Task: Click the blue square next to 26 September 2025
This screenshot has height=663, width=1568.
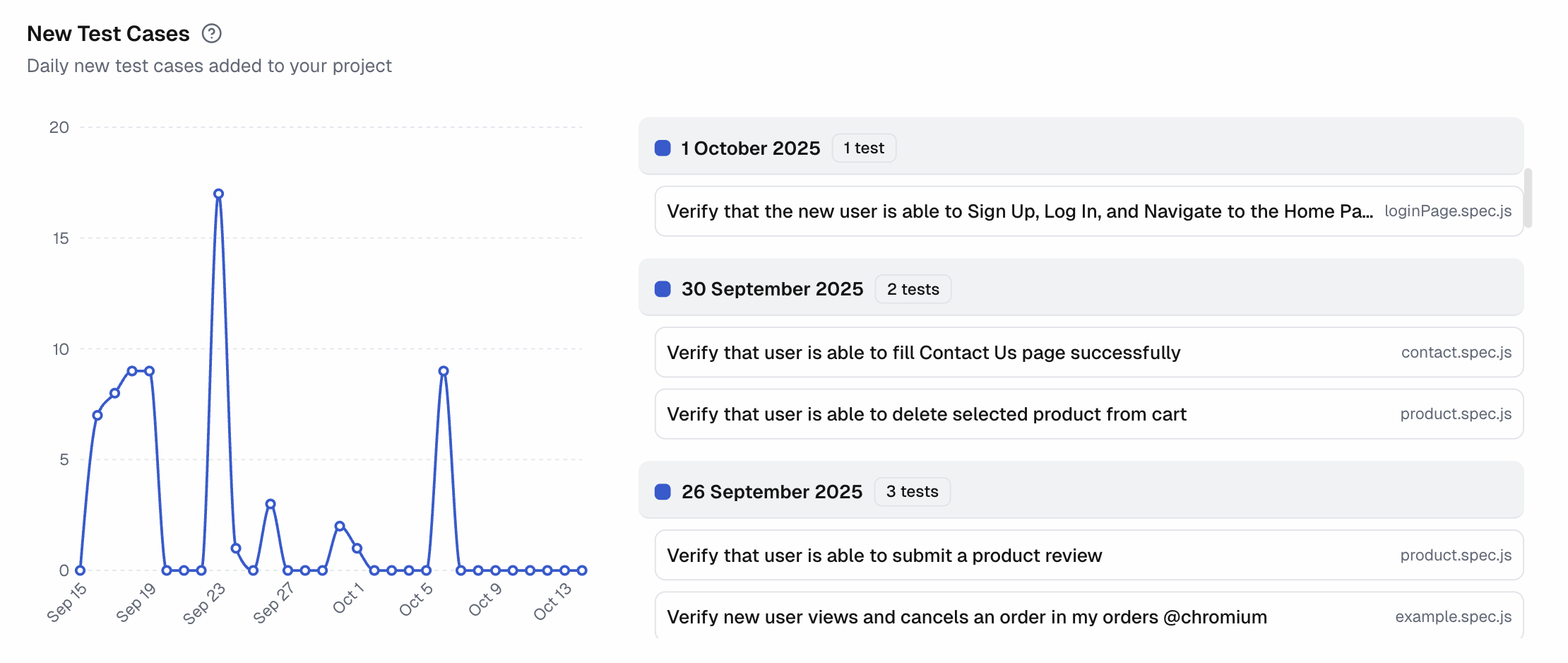Action: point(663,492)
